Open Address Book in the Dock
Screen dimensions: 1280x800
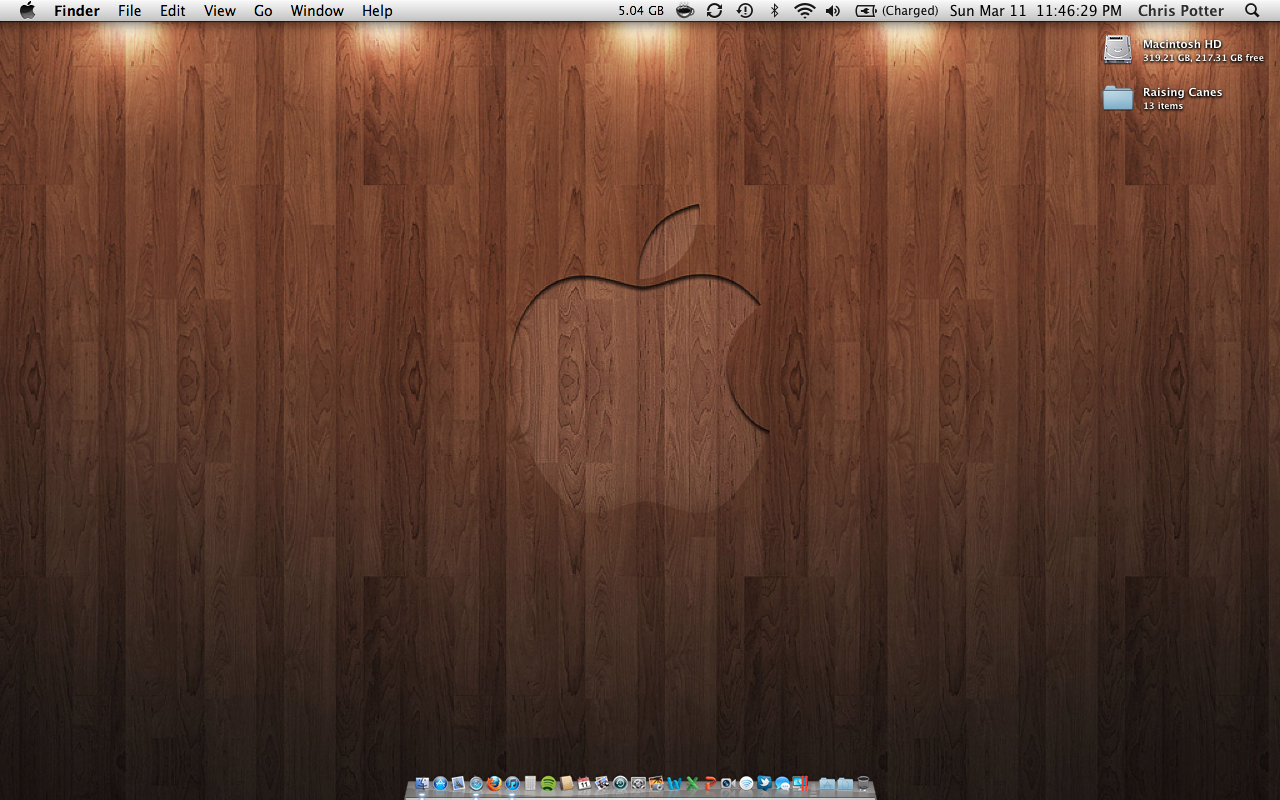tap(566, 784)
